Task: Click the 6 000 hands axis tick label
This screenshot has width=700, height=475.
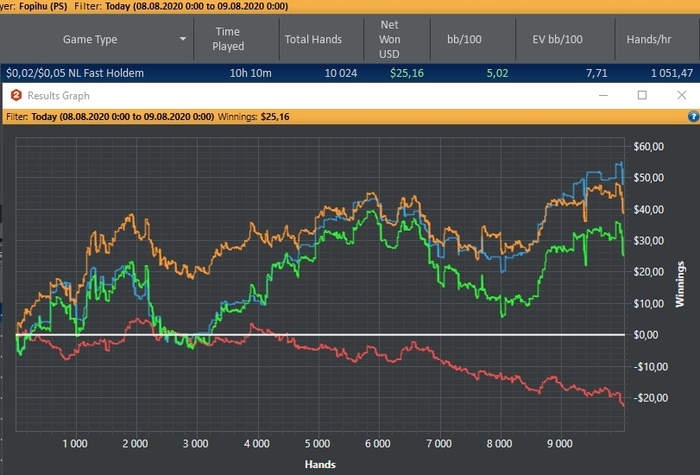Action: [x=378, y=444]
